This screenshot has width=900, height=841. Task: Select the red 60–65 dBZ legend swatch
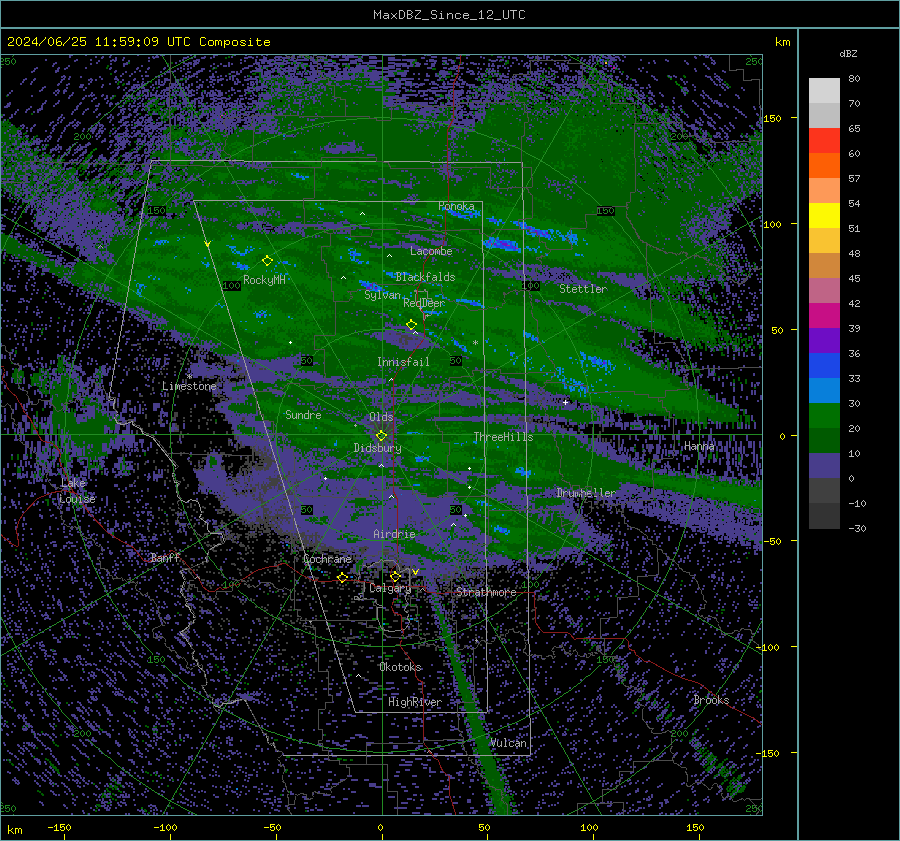(x=824, y=141)
